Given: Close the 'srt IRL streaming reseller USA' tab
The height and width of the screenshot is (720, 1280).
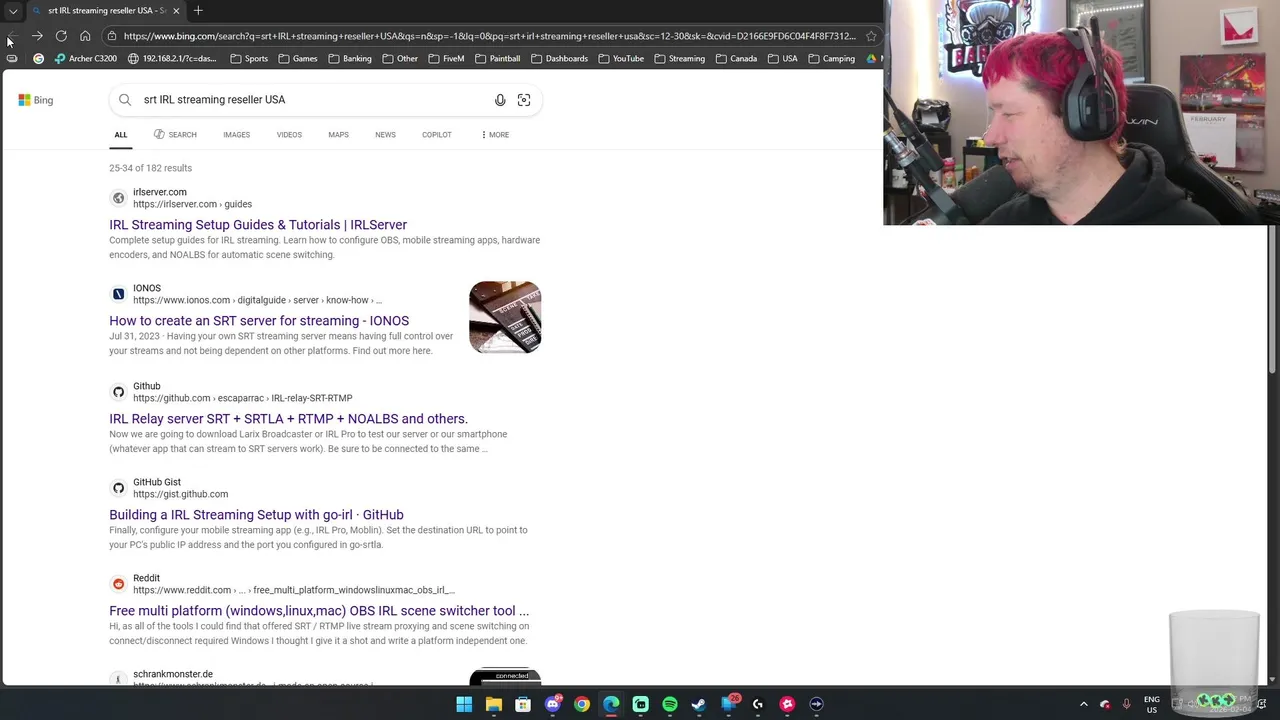Looking at the screenshot, I should (x=176, y=11).
